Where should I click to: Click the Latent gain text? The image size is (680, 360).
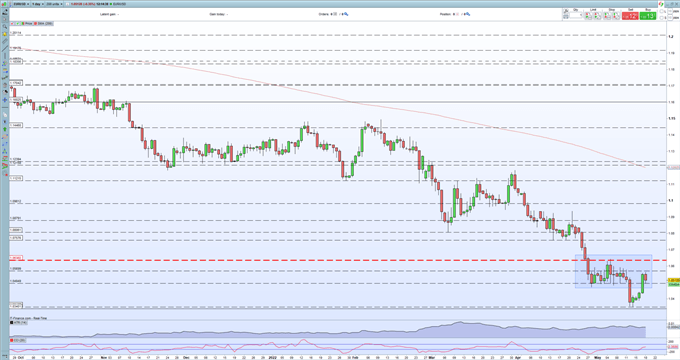[x=109, y=14]
